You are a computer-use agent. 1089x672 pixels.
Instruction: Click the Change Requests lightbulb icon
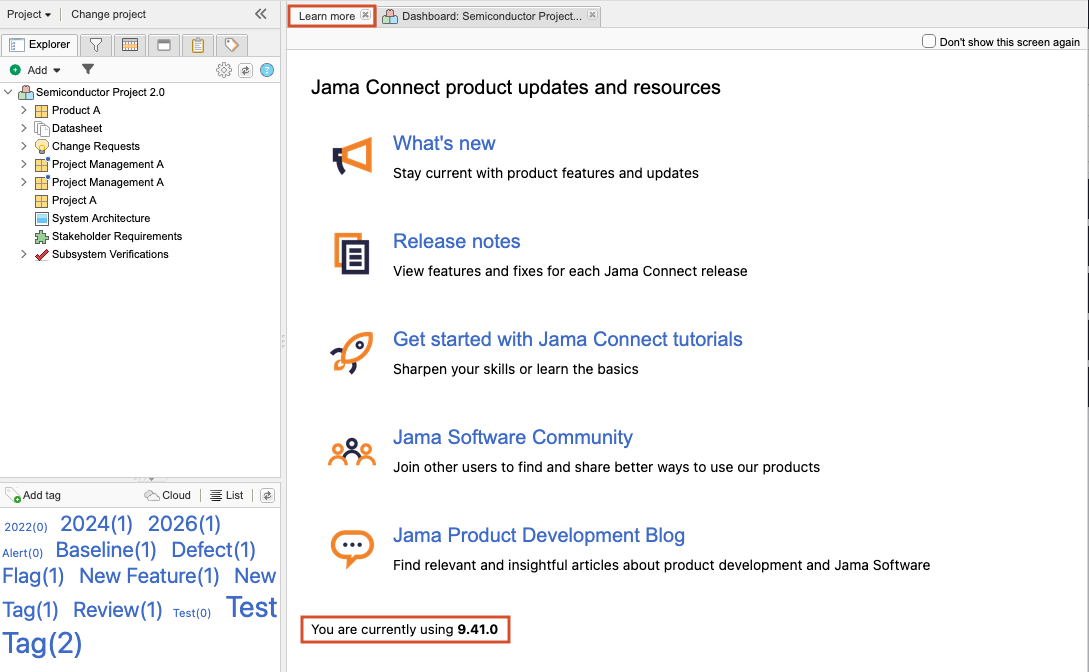tap(42, 146)
